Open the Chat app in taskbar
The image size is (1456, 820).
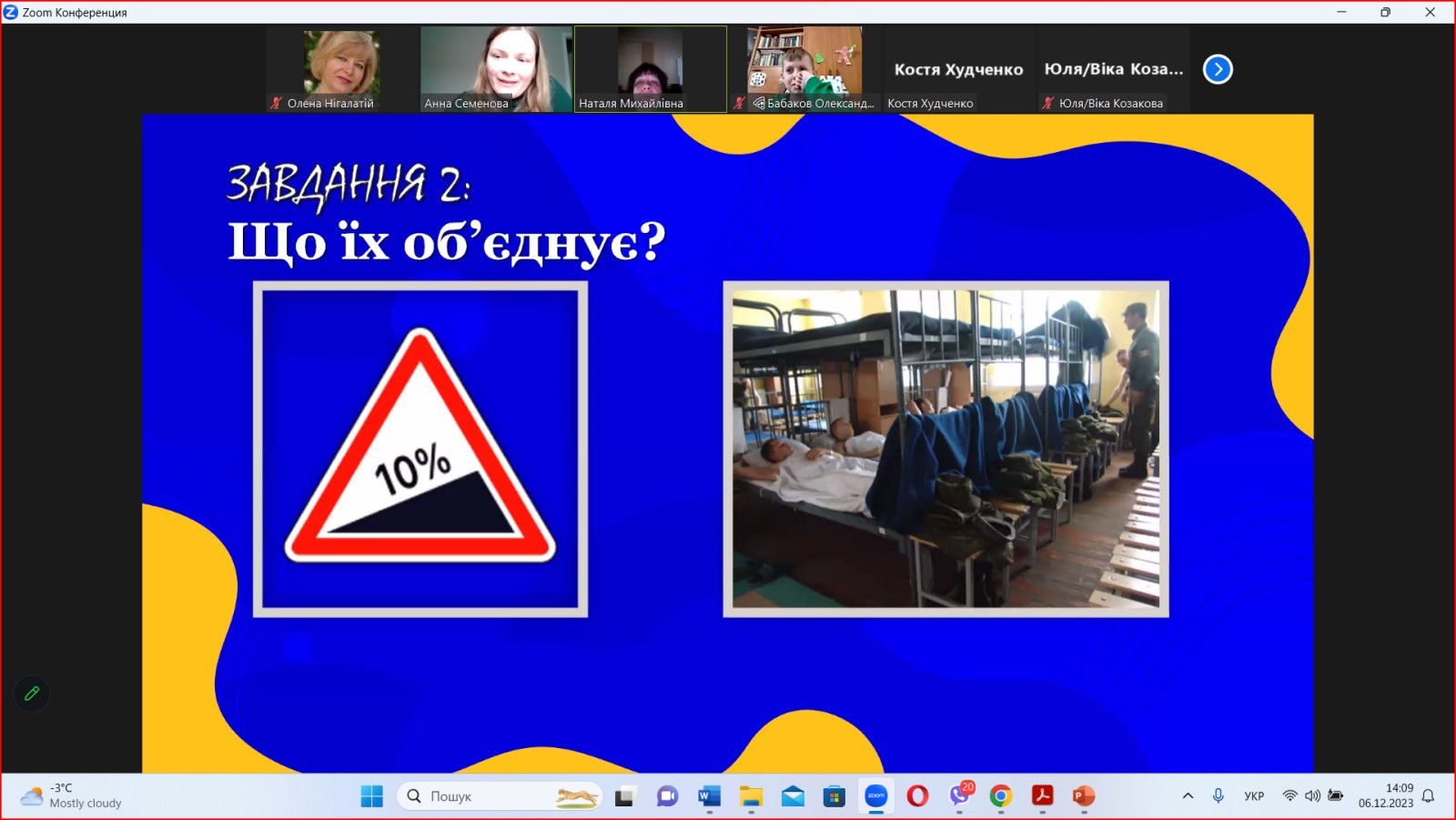tap(667, 796)
